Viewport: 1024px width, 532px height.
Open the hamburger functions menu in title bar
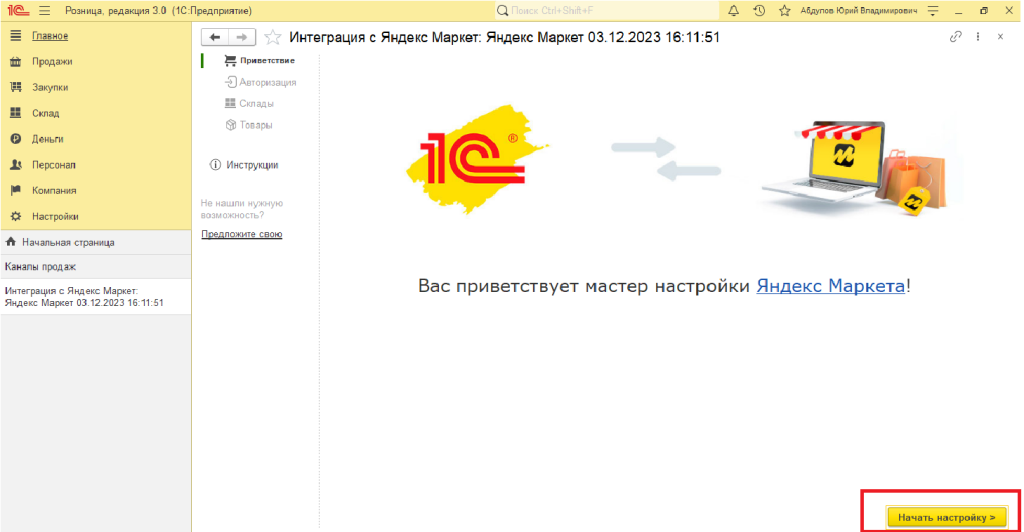tap(45, 10)
